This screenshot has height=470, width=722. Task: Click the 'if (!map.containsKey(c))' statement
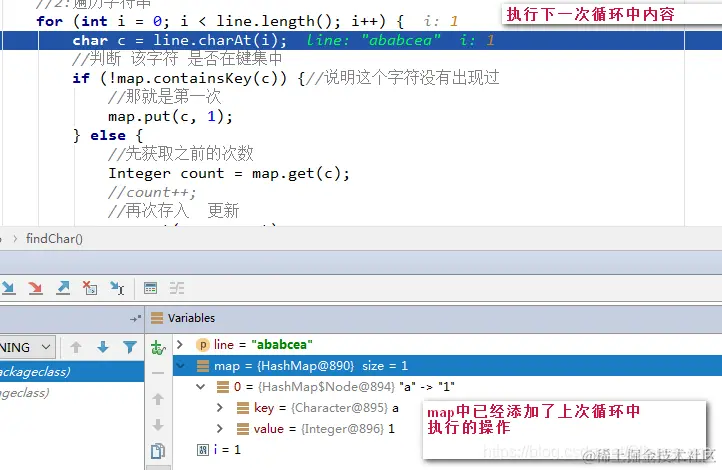180,78
